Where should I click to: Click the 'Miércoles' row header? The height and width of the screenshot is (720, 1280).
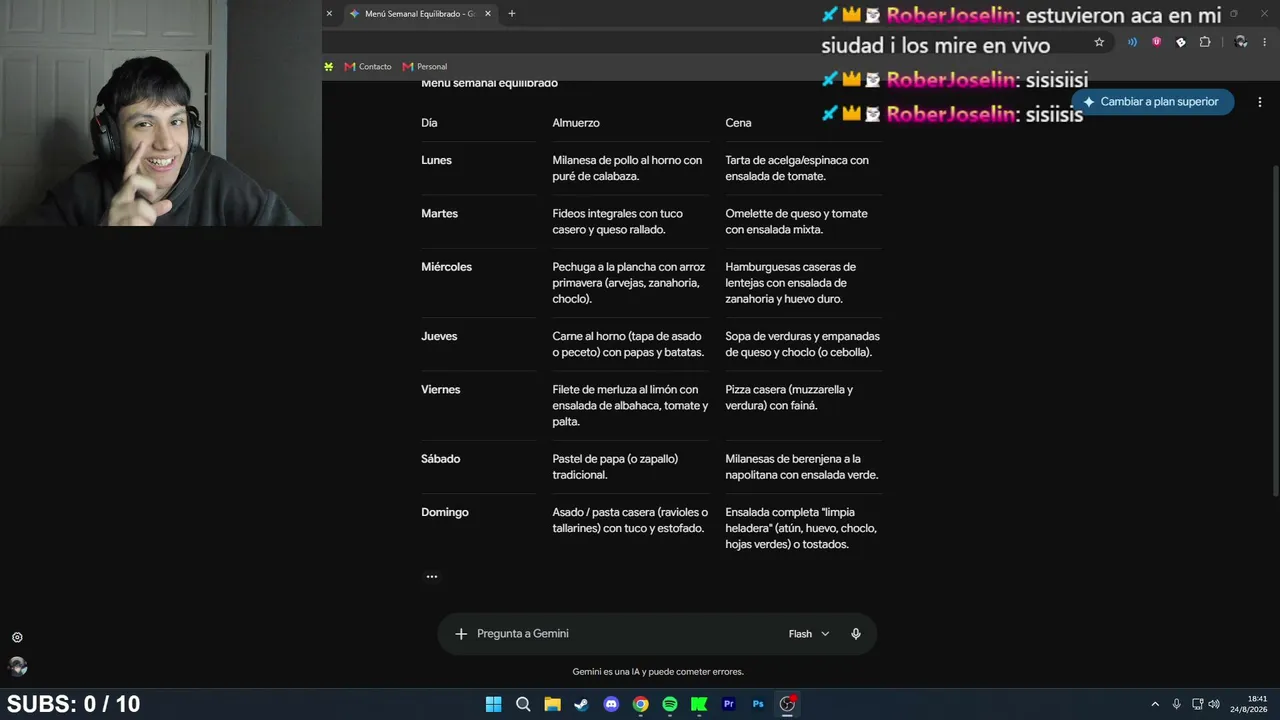[x=446, y=267]
